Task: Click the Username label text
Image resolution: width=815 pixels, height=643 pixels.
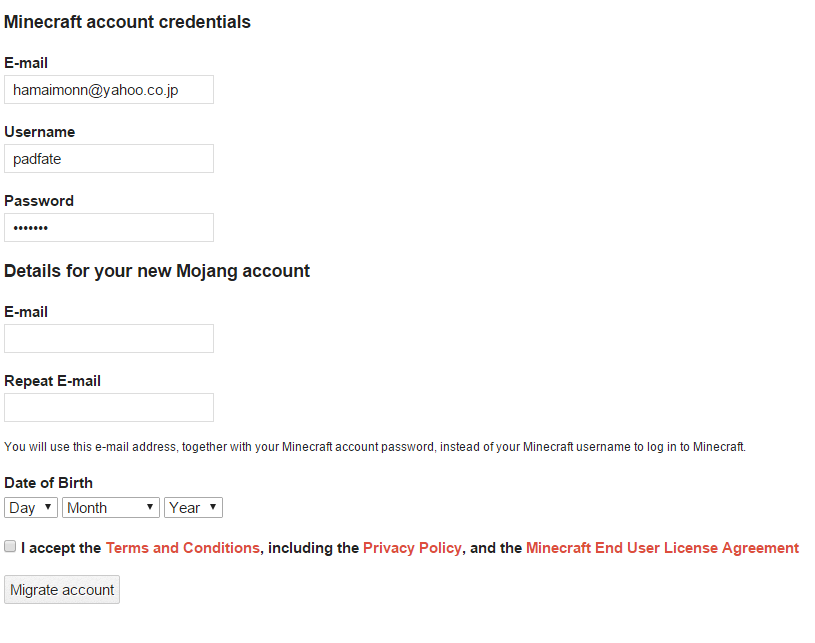Action: pos(40,132)
